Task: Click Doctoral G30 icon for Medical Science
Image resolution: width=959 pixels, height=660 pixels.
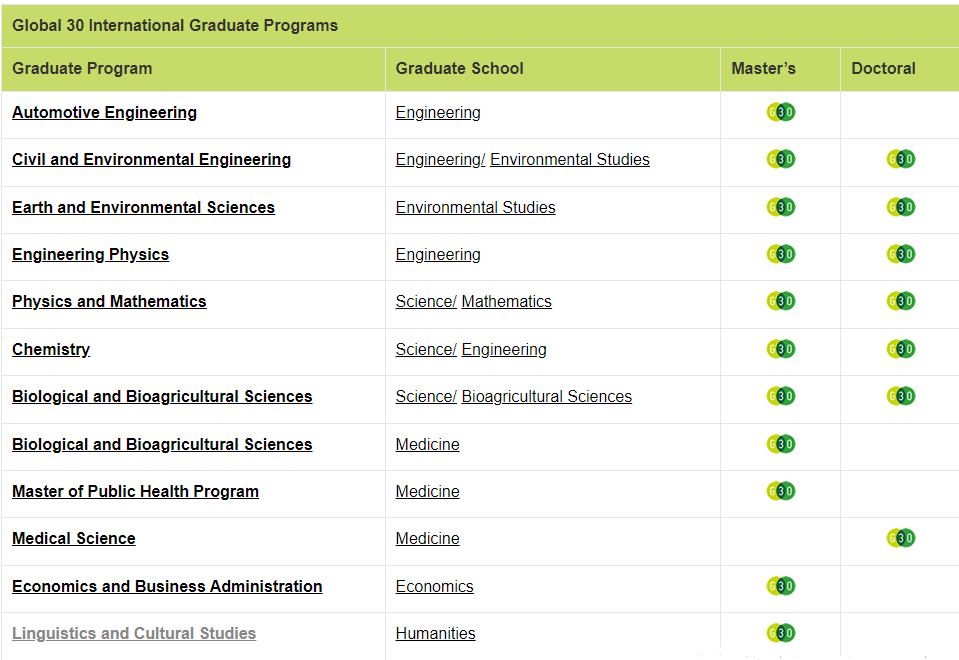Action: click(900, 538)
